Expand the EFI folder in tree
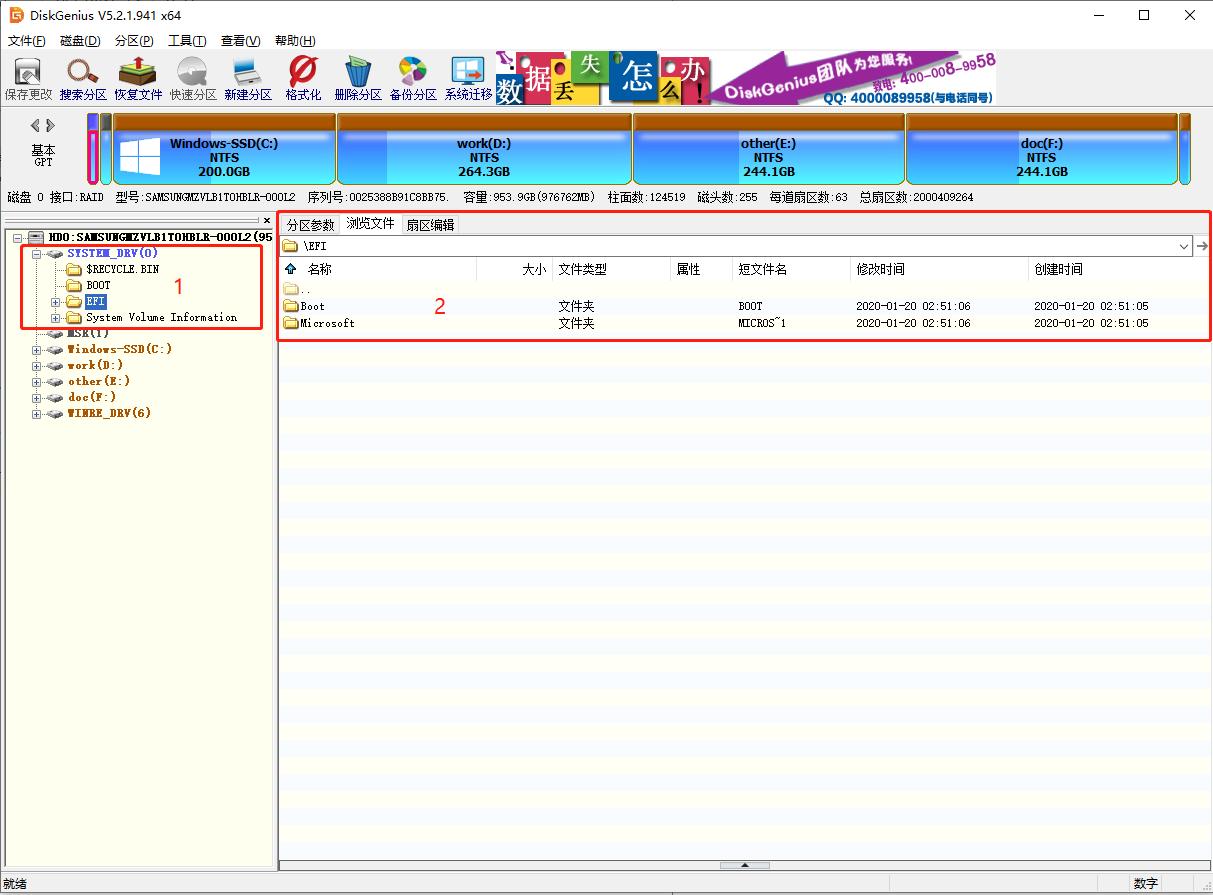 (x=56, y=302)
